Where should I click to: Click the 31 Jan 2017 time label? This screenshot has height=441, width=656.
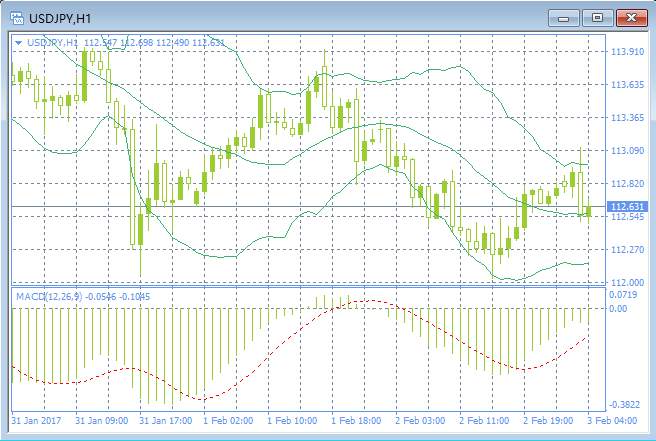36,420
